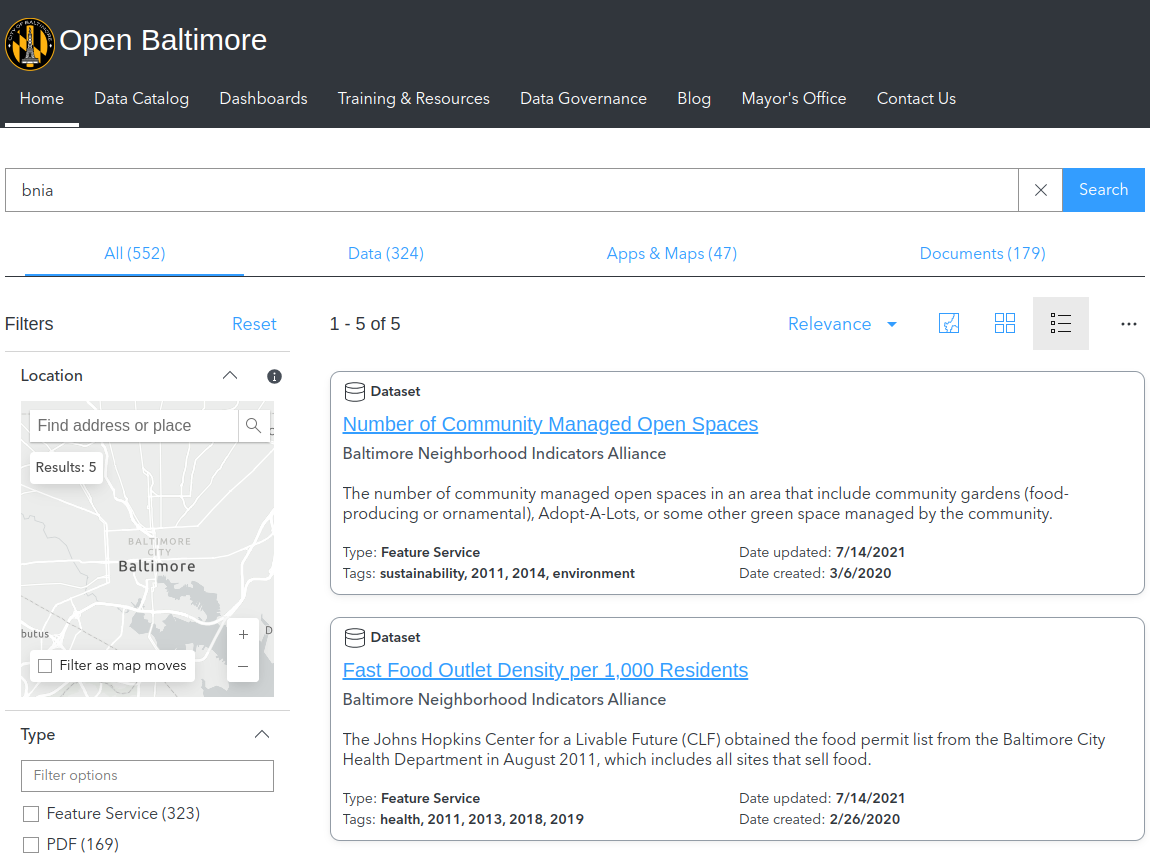Viewport: 1150px width, 858px height.
Task: Show Location filter info icon
Action: 274,376
